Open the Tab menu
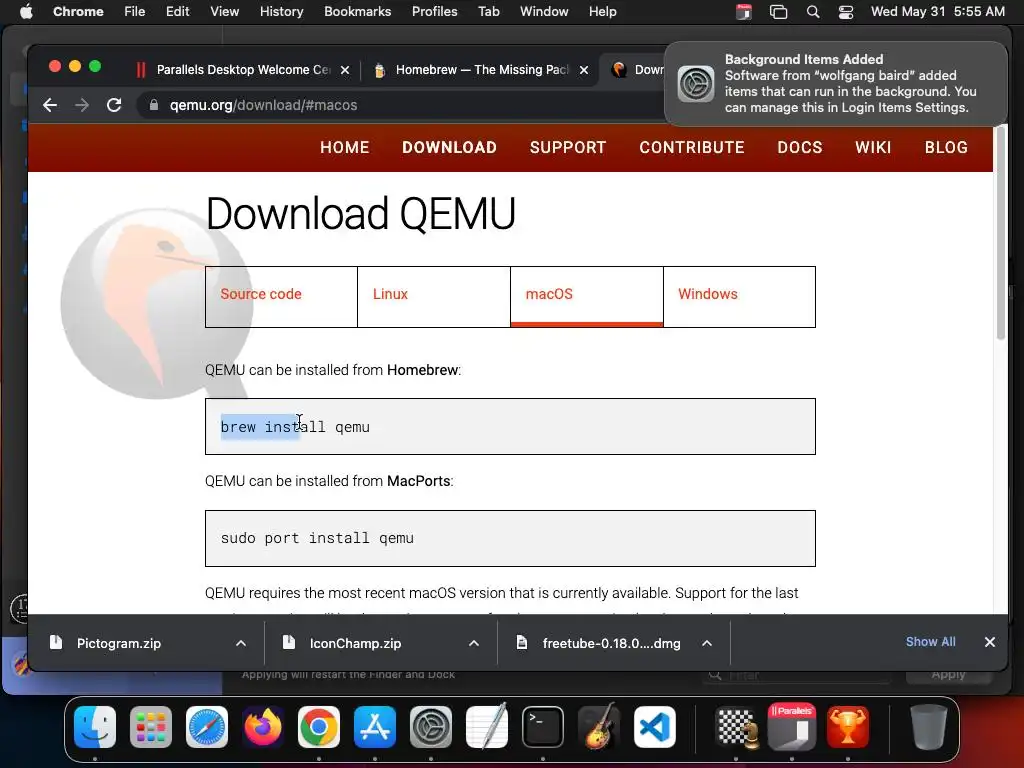 pyautogui.click(x=488, y=12)
